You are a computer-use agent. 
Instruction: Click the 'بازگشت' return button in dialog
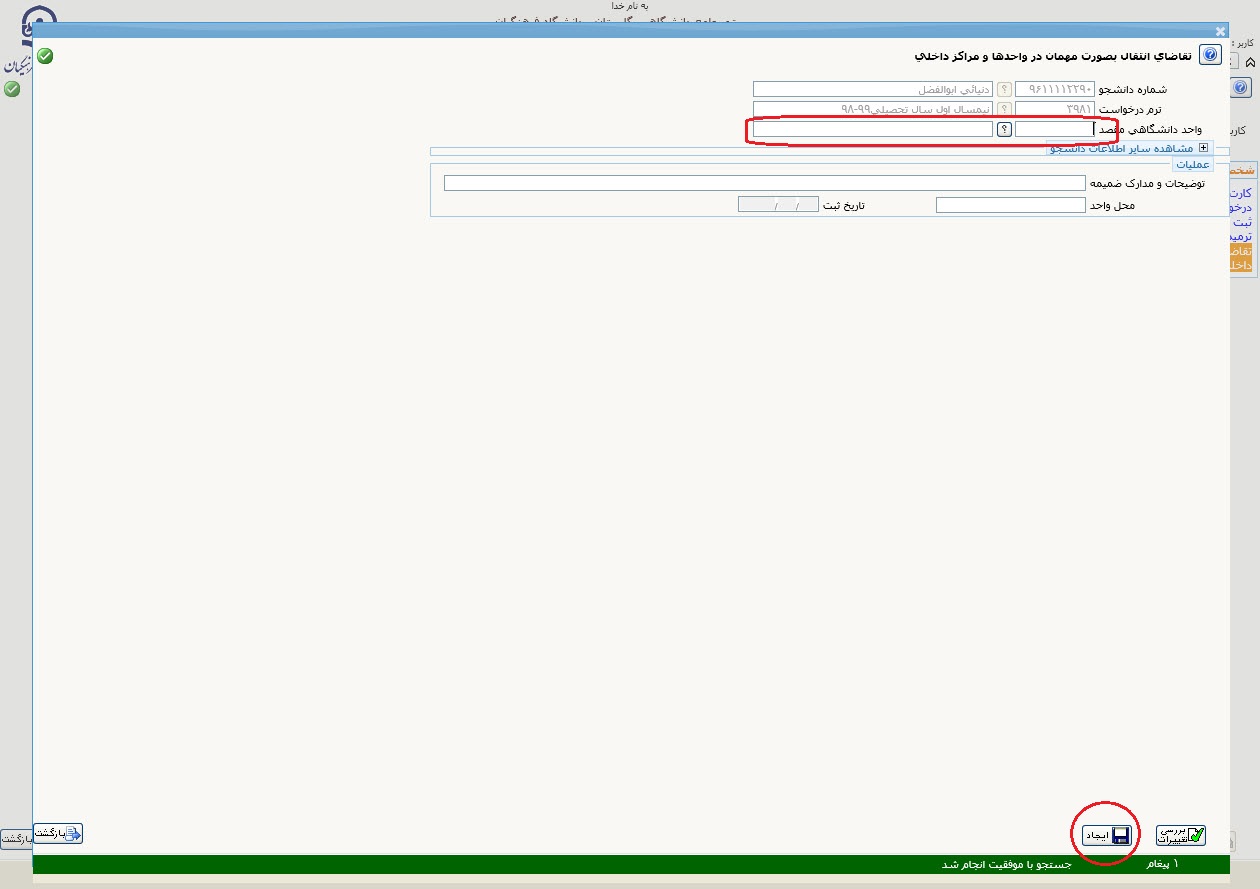[58, 833]
